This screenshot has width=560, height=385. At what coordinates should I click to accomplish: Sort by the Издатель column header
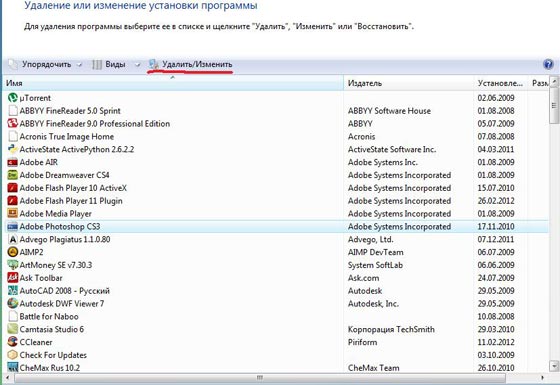pyautogui.click(x=409, y=83)
